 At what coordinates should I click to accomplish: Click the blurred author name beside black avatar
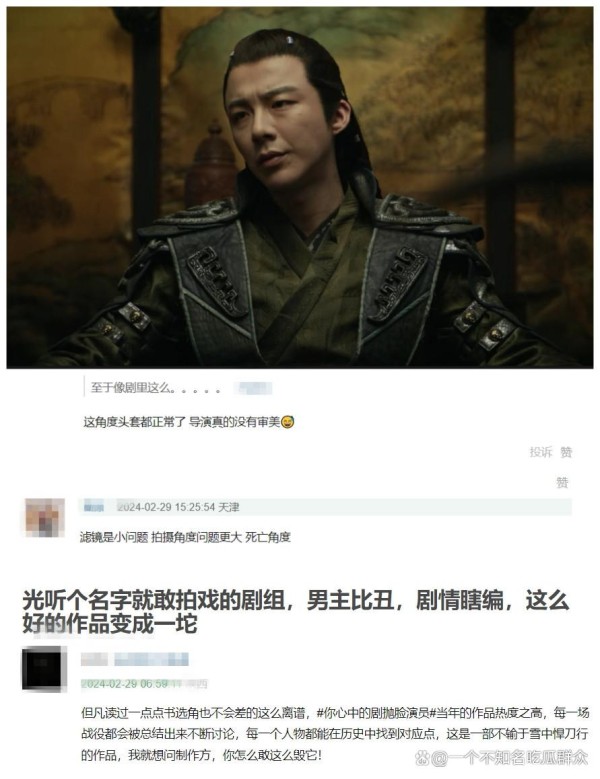point(135,659)
